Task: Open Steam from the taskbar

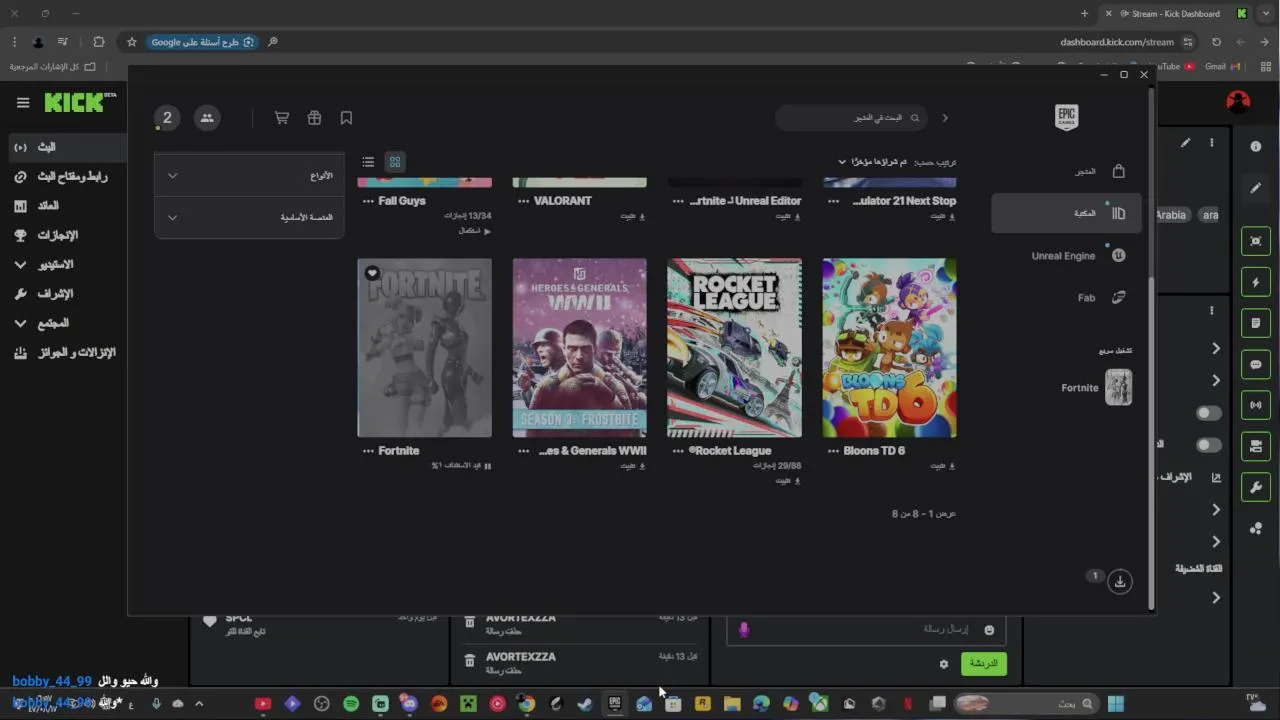Action: pyautogui.click(x=585, y=704)
